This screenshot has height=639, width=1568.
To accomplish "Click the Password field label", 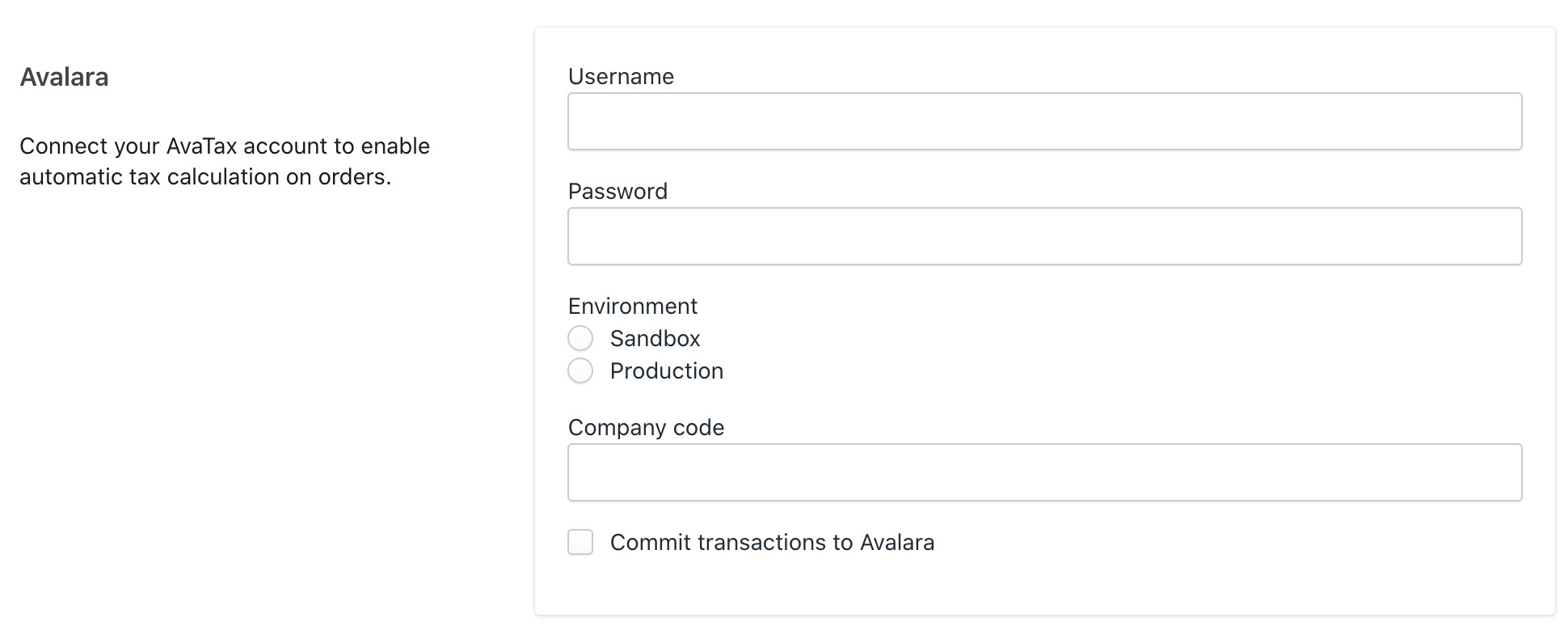I will pyautogui.click(x=618, y=191).
